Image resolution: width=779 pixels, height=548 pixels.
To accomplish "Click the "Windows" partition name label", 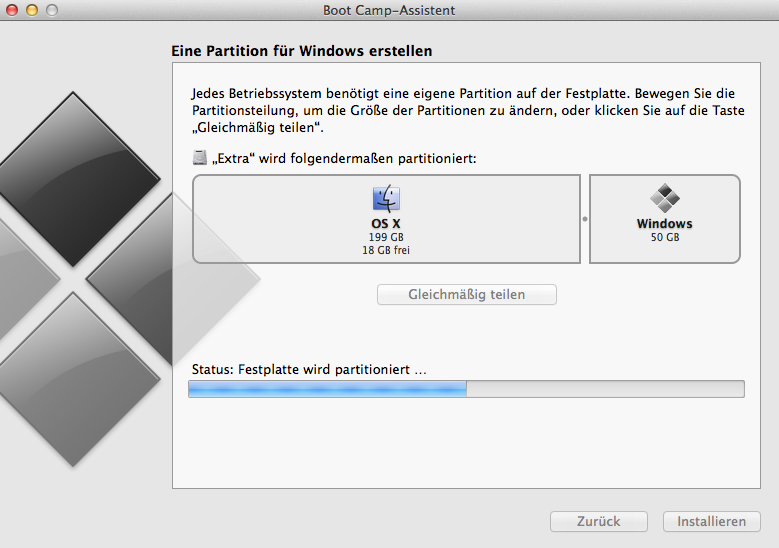I will coord(665,224).
